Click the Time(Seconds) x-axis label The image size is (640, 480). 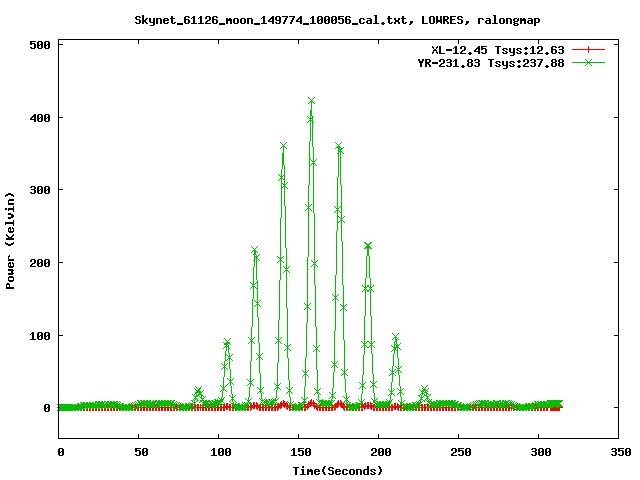pyautogui.click(x=337, y=470)
